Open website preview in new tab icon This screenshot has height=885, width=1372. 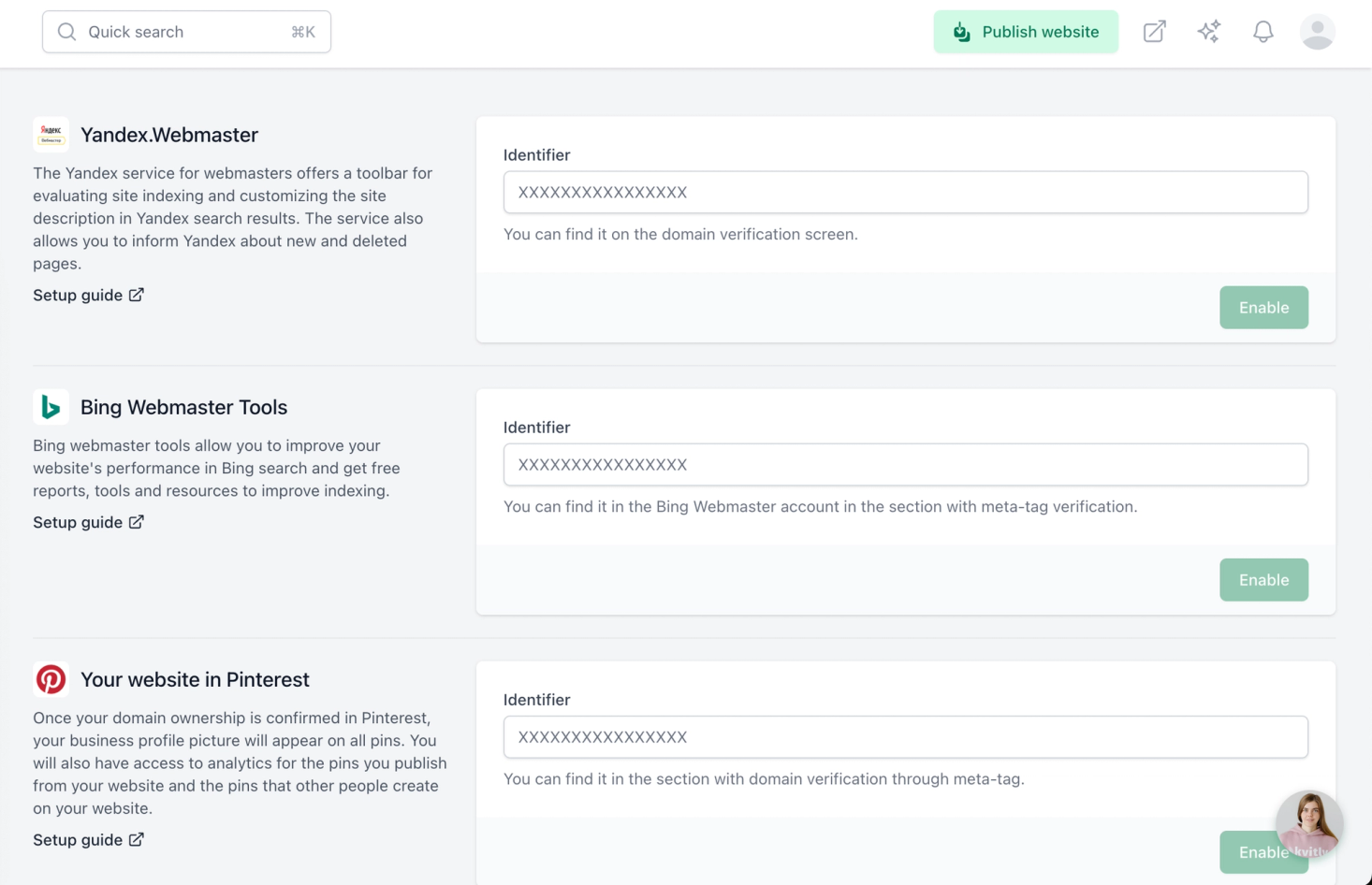(x=1155, y=32)
